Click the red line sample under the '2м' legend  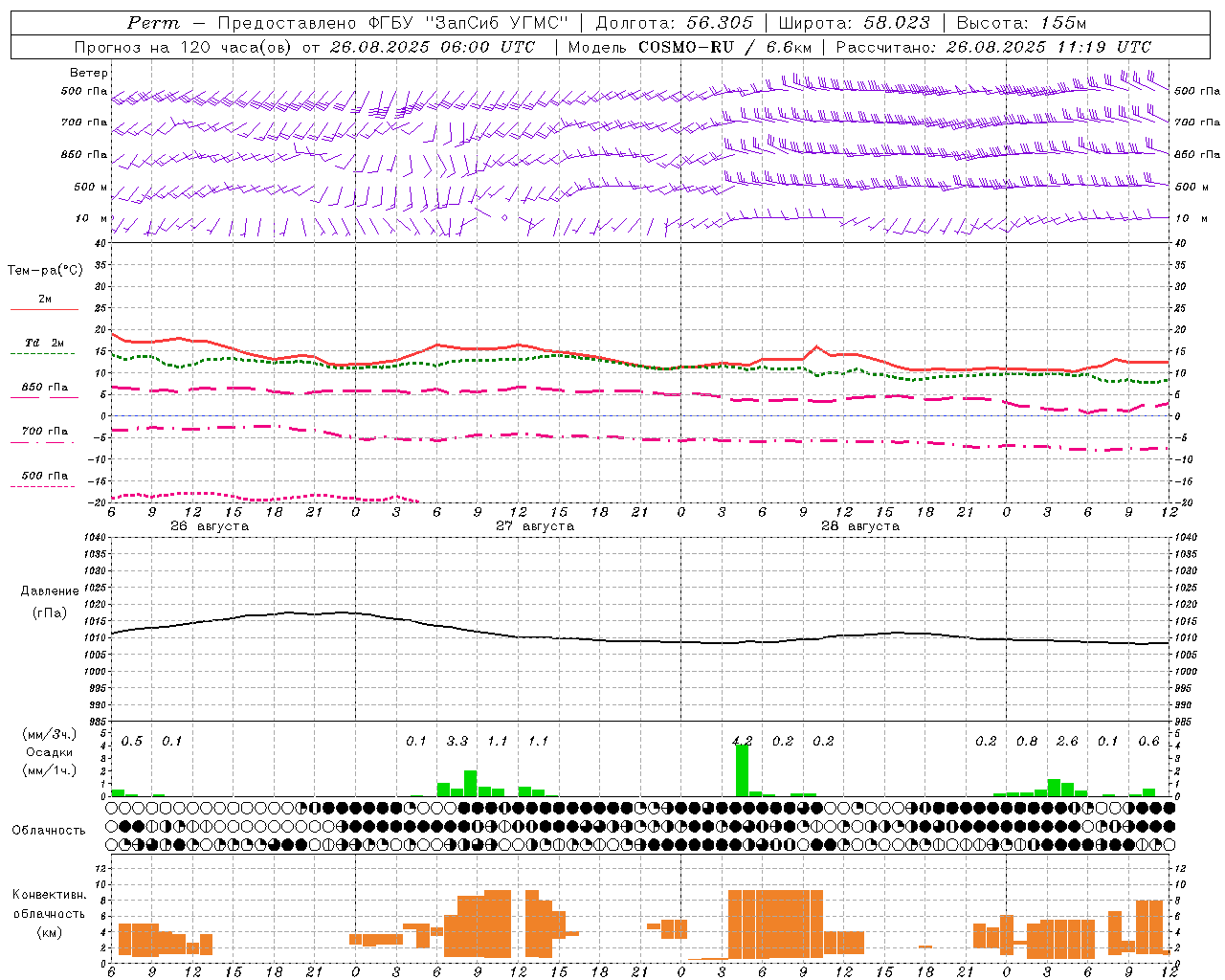[44, 310]
